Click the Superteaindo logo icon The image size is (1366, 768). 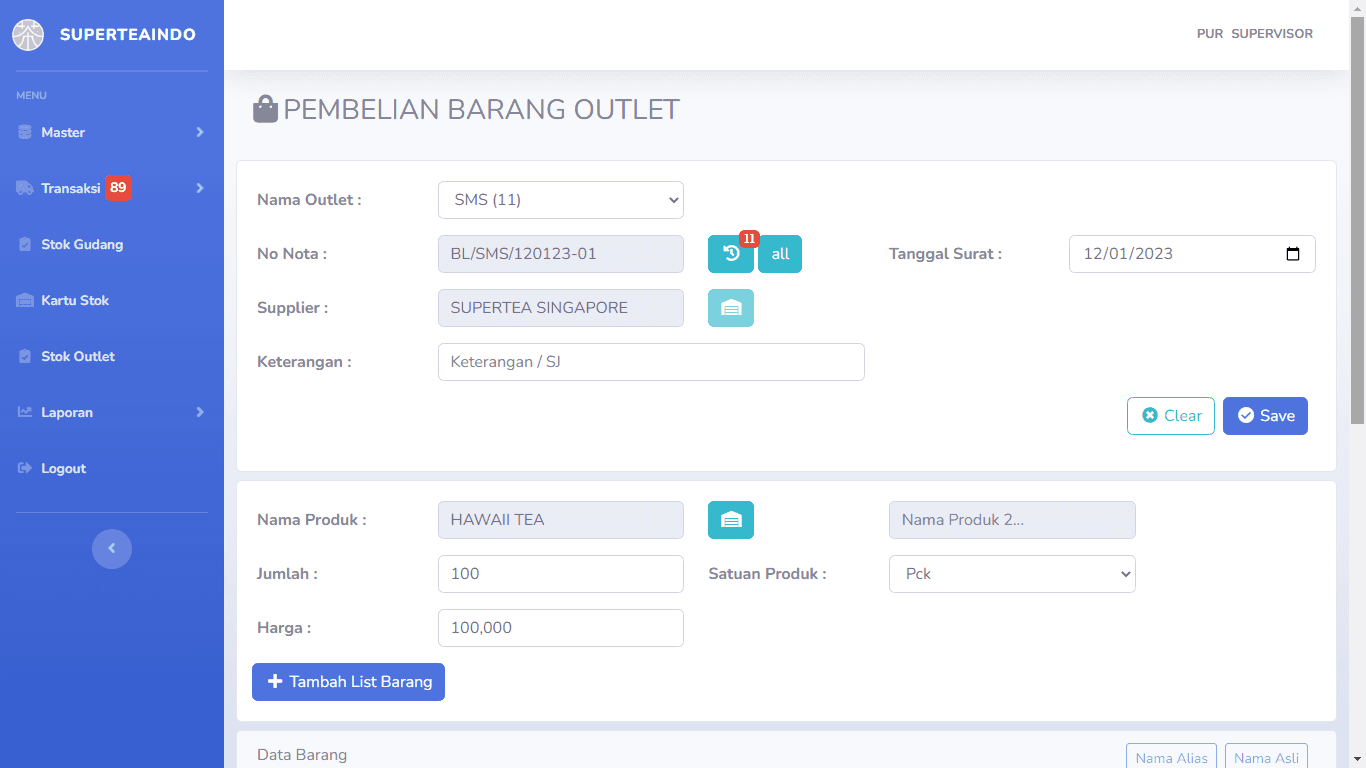pos(28,35)
